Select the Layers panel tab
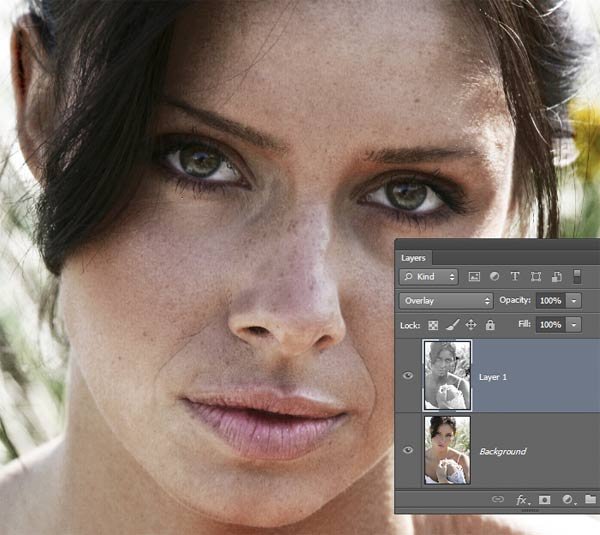 click(x=414, y=258)
